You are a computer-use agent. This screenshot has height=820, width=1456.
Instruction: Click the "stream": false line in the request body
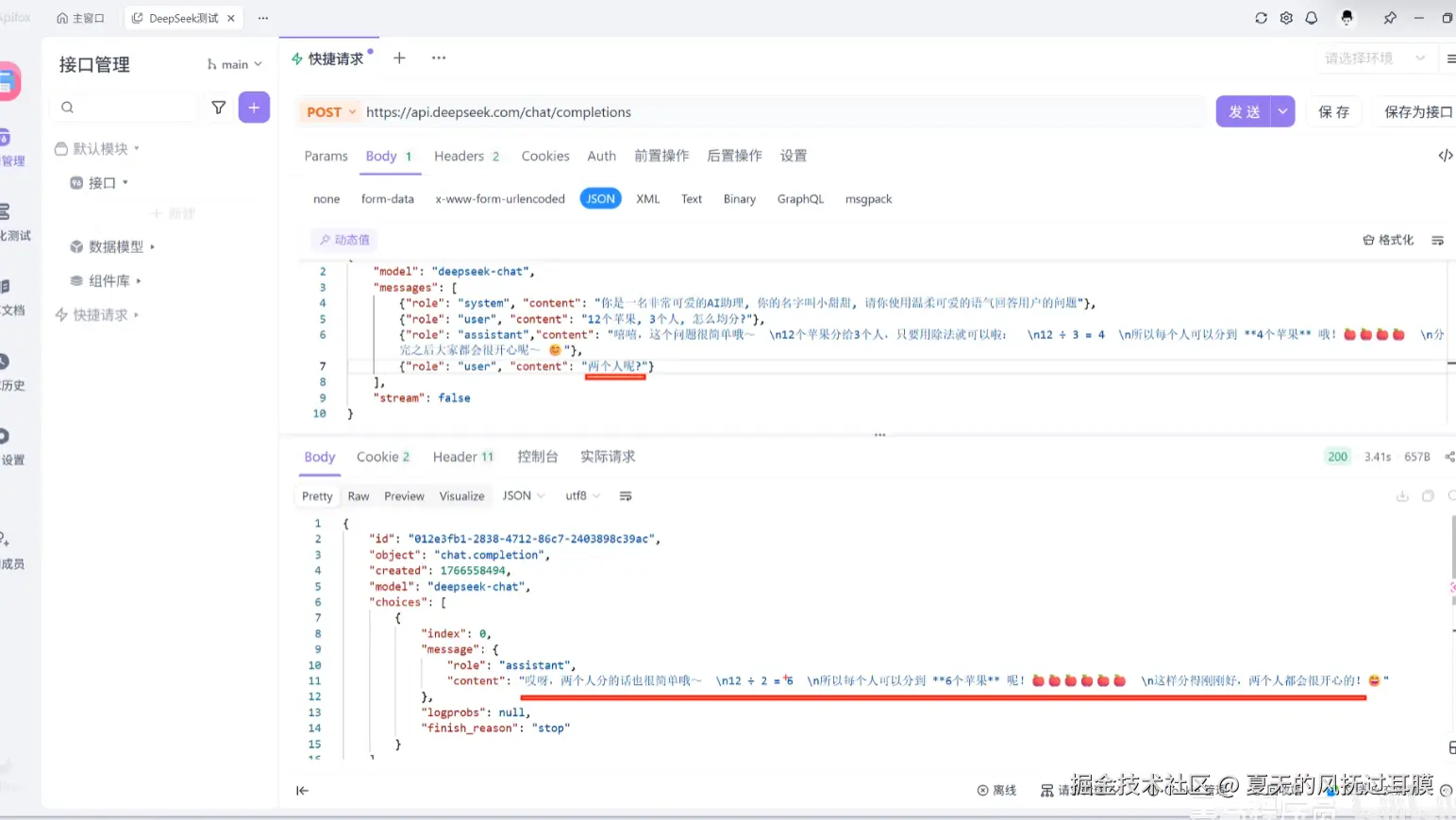[422, 398]
